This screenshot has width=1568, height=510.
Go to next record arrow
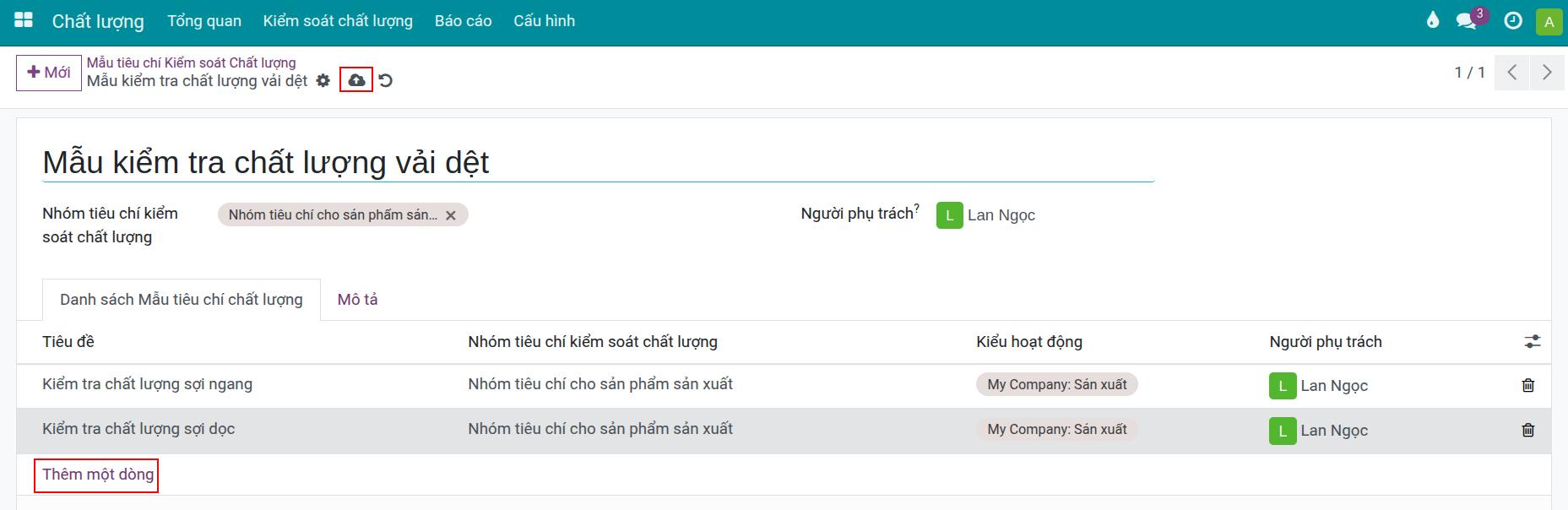[x=1546, y=73]
